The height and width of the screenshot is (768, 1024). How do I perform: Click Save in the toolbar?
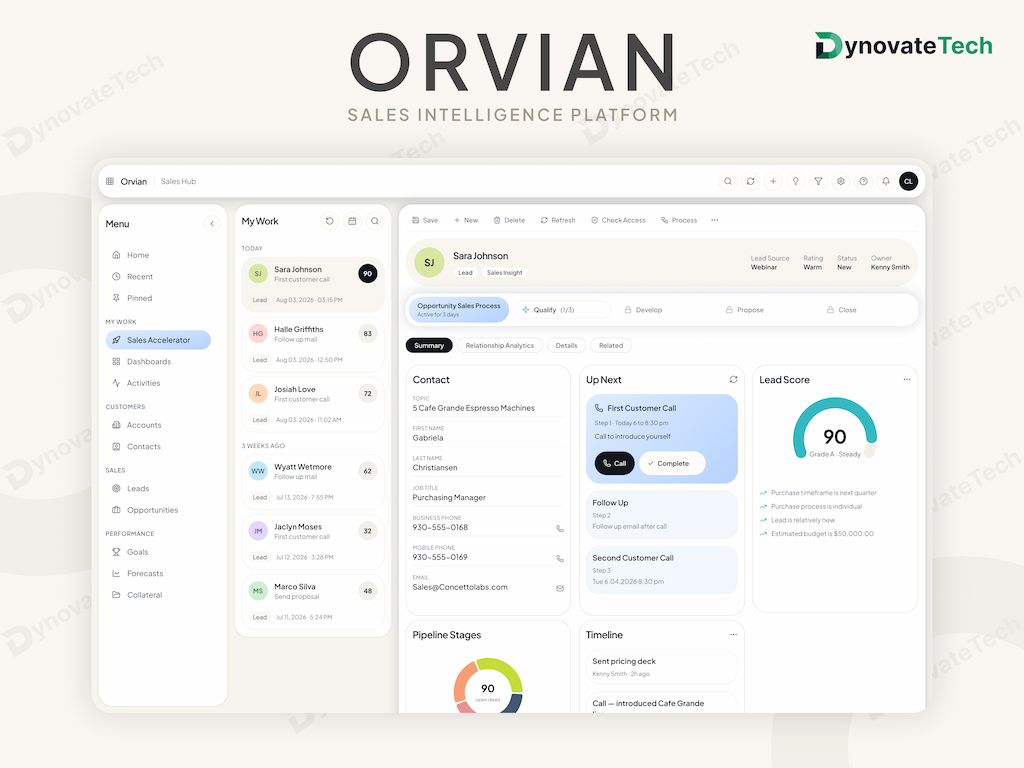(425, 221)
